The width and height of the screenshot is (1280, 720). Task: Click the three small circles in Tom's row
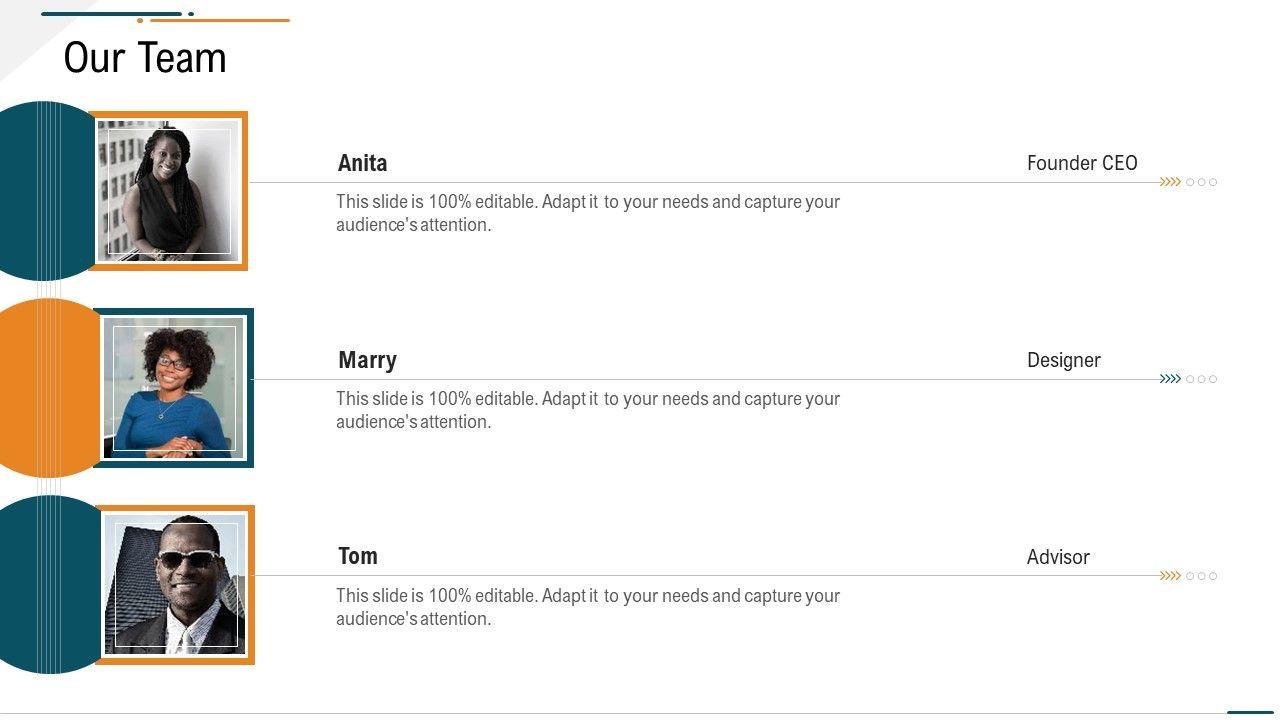[1201, 576]
